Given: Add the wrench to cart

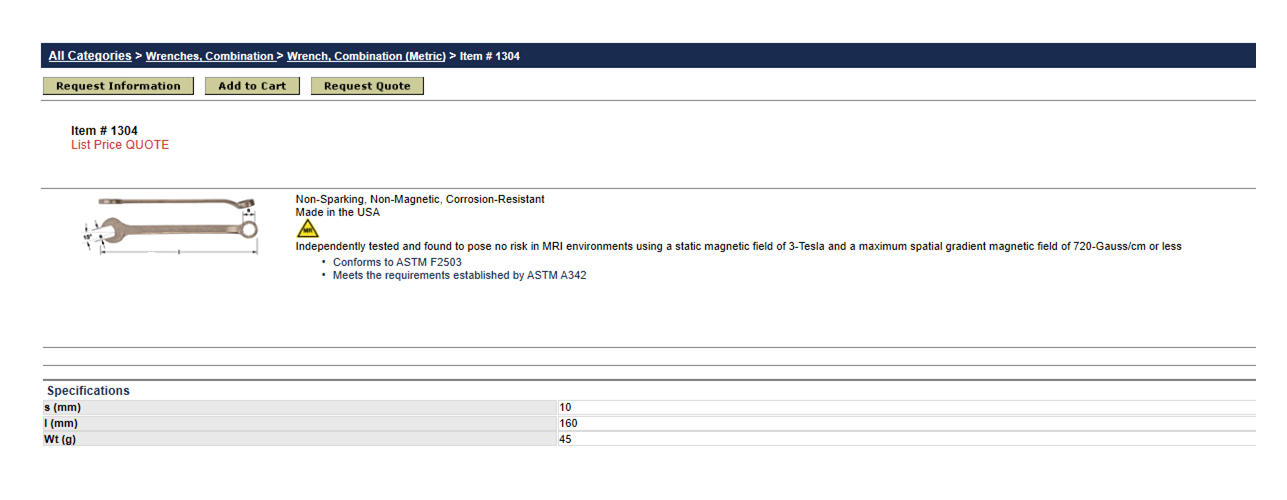Looking at the screenshot, I should pos(252,86).
